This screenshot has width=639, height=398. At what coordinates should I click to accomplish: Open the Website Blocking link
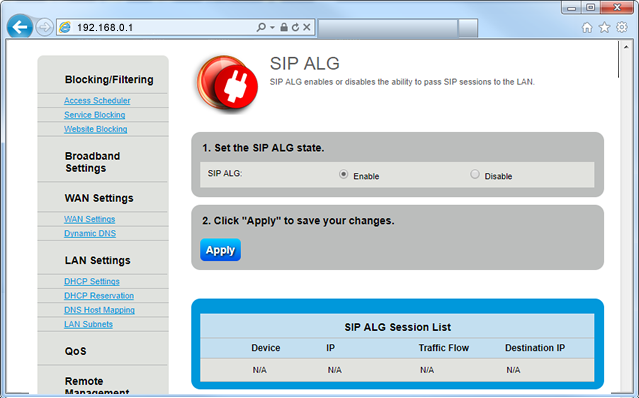tap(95, 129)
